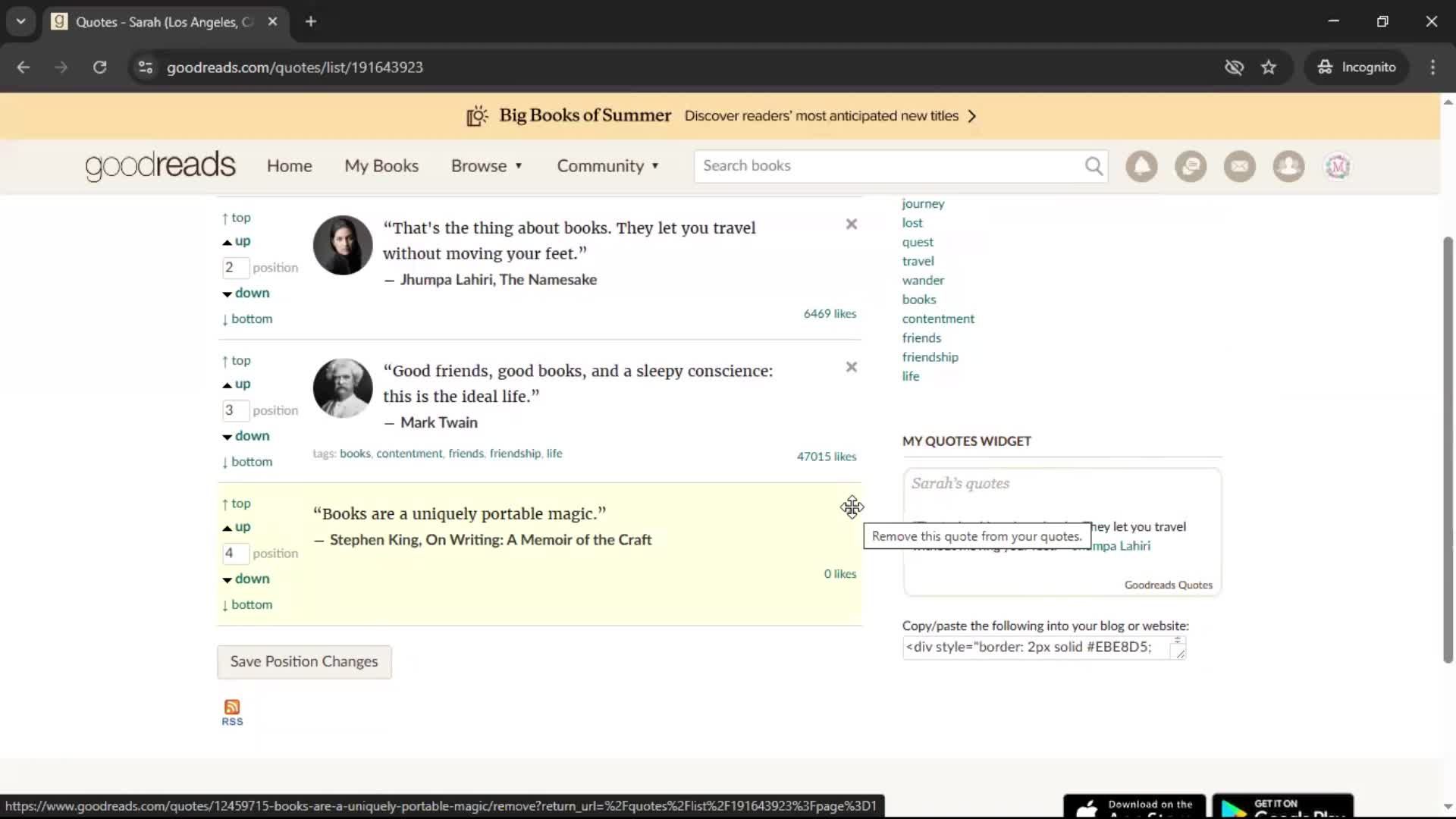Reload the page

(x=99, y=67)
